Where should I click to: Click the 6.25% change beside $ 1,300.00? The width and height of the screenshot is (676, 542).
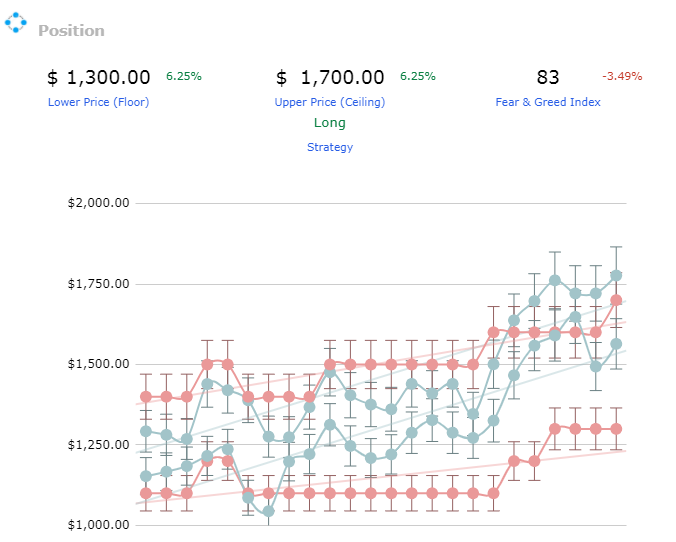point(184,76)
